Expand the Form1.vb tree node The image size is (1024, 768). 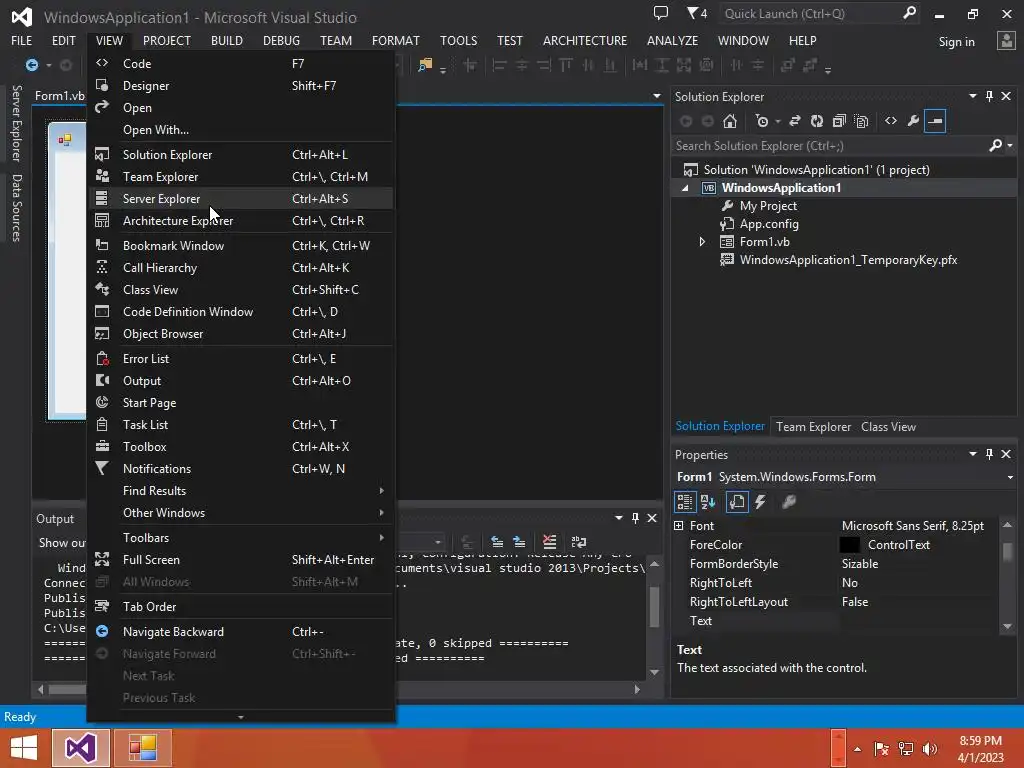[x=703, y=242]
